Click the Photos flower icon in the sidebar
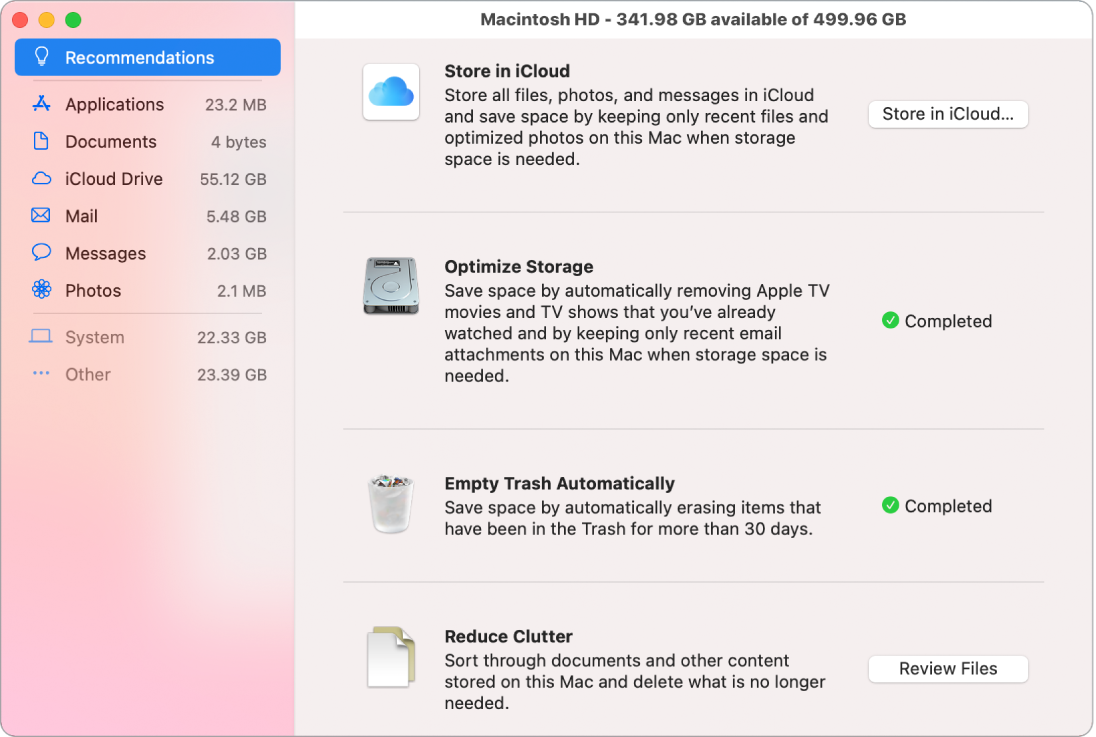The width and height of the screenshot is (1096, 737). tap(41, 290)
